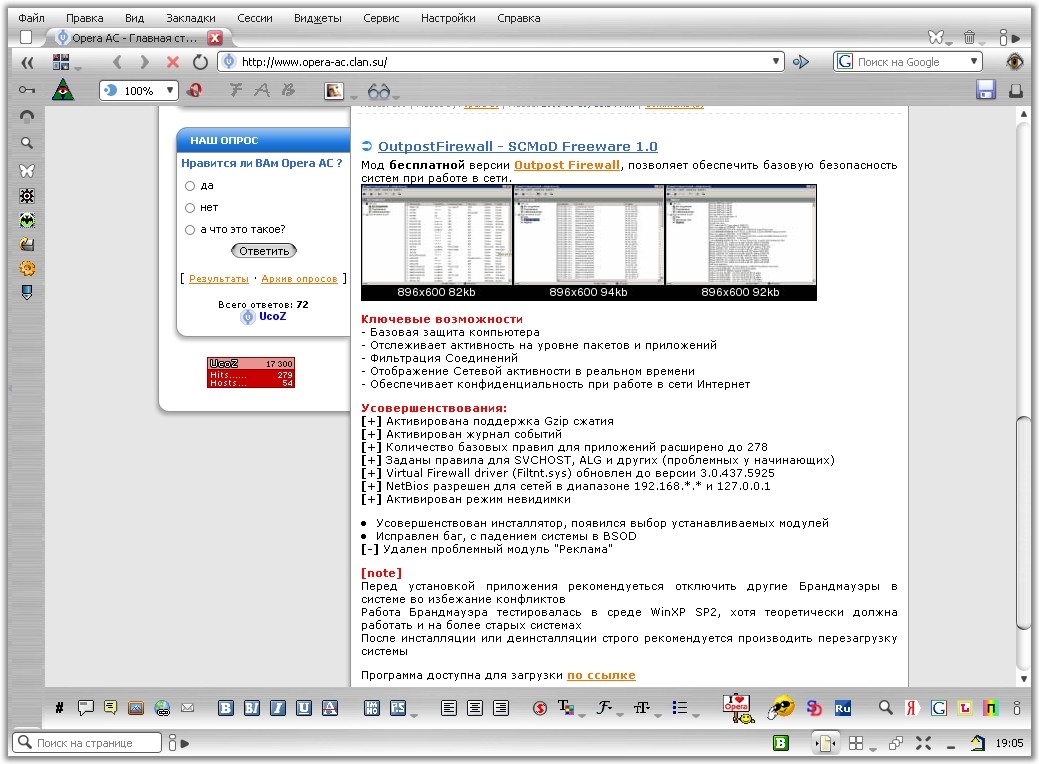Select the "нет" poll option

[190, 208]
